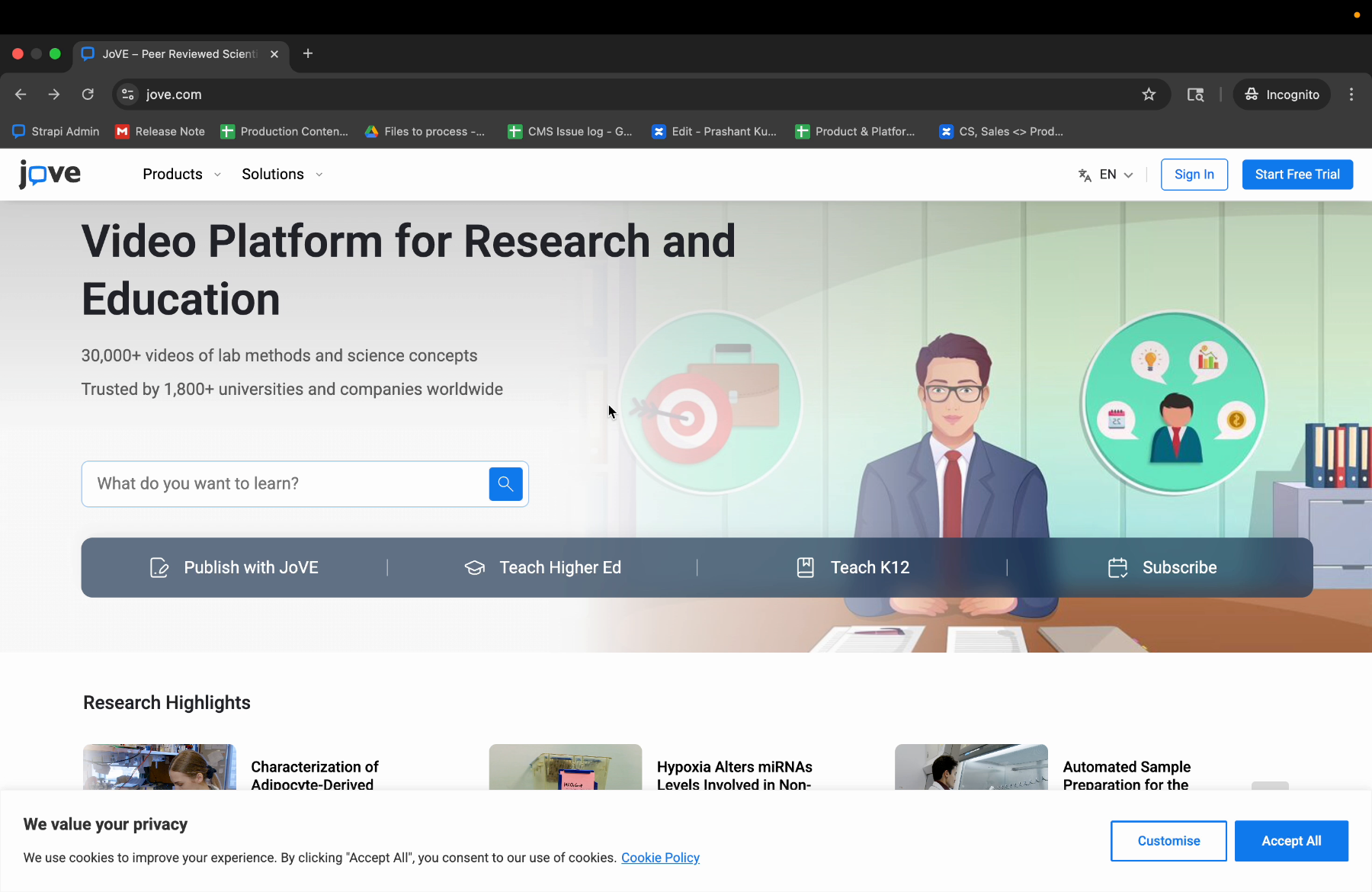Open the Cookie Policy link
Image resolution: width=1372 pixels, height=892 pixels.
660,857
